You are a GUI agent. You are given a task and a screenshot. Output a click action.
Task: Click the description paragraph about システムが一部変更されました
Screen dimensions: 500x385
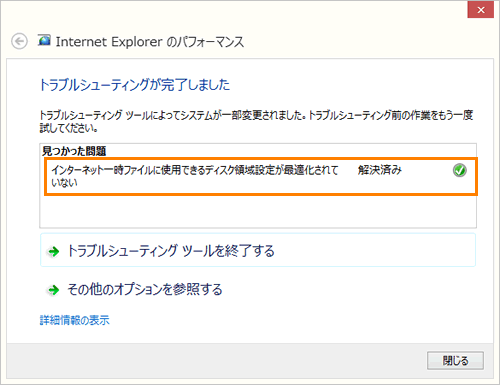click(x=256, y=121)
